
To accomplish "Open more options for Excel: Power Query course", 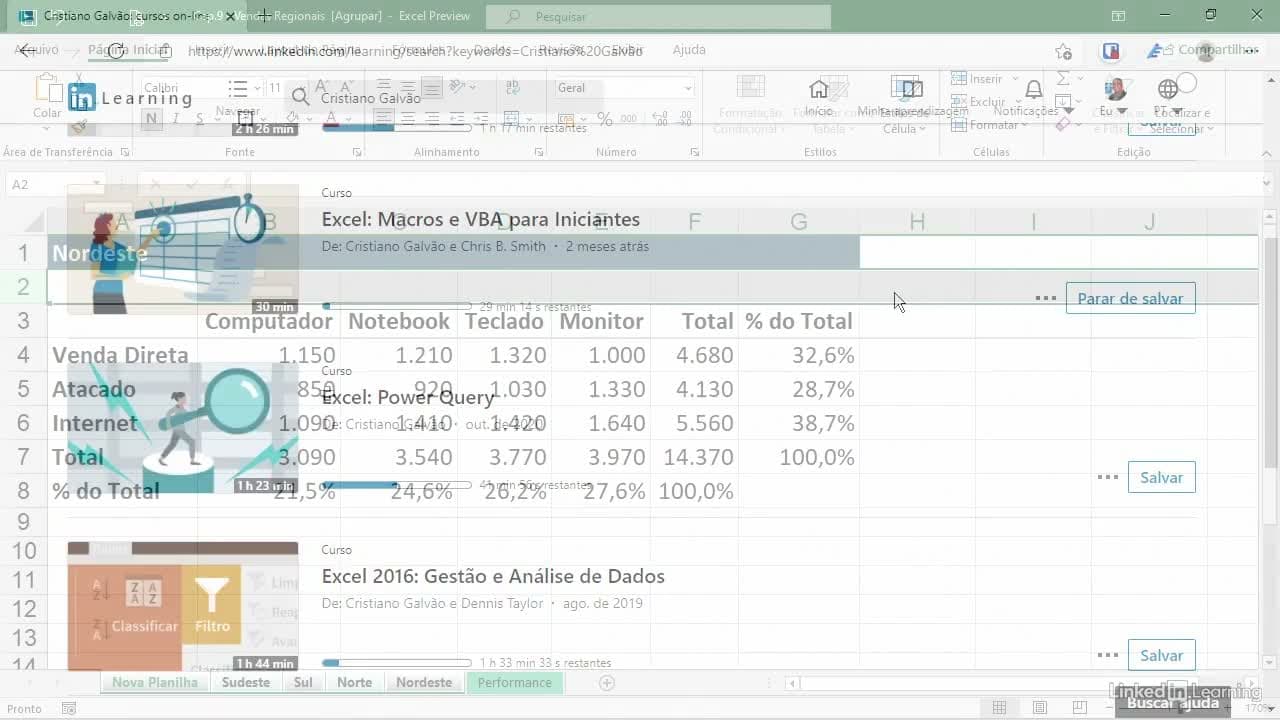I will [1107, 477].
